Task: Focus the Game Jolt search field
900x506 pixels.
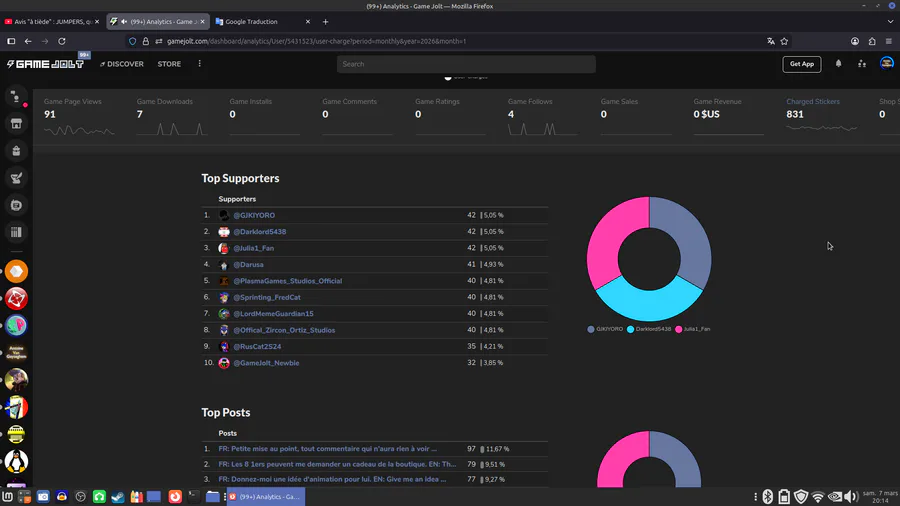Action: click(x=466, y=64)
